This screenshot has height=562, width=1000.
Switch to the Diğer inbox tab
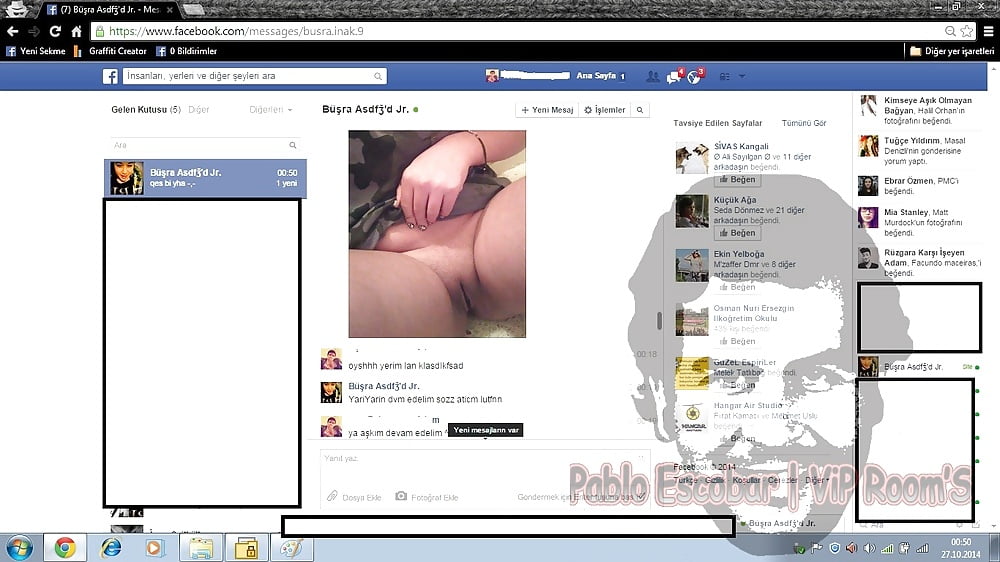(199, 109)
